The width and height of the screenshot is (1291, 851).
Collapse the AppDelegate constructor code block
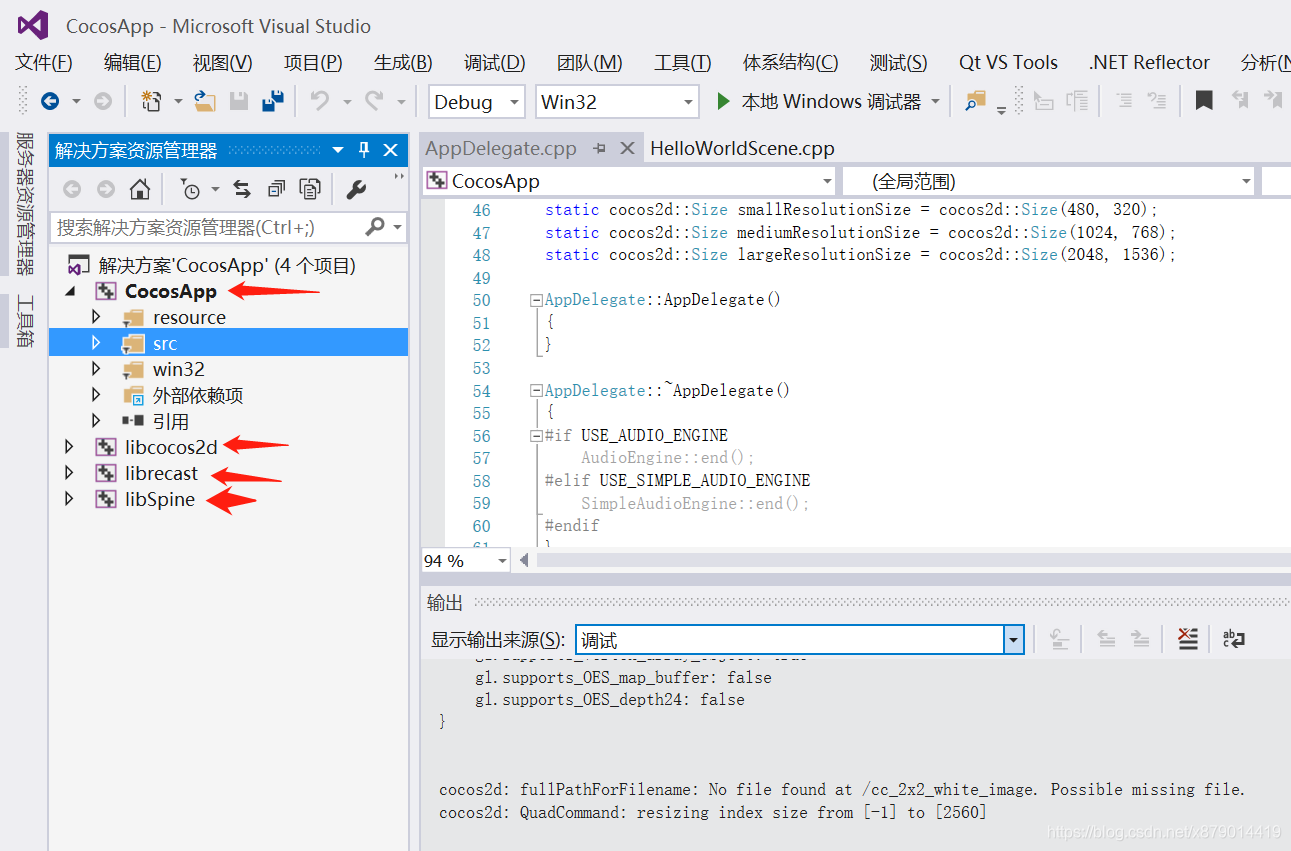coord(536,300)
